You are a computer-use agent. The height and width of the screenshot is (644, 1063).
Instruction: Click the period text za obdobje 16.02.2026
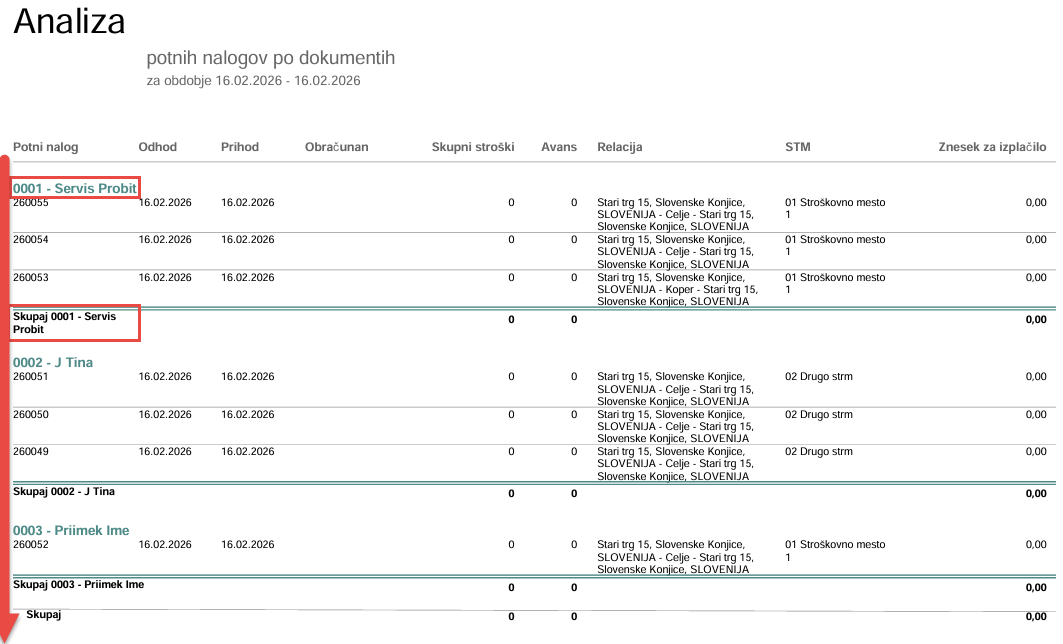pos(254,81)
